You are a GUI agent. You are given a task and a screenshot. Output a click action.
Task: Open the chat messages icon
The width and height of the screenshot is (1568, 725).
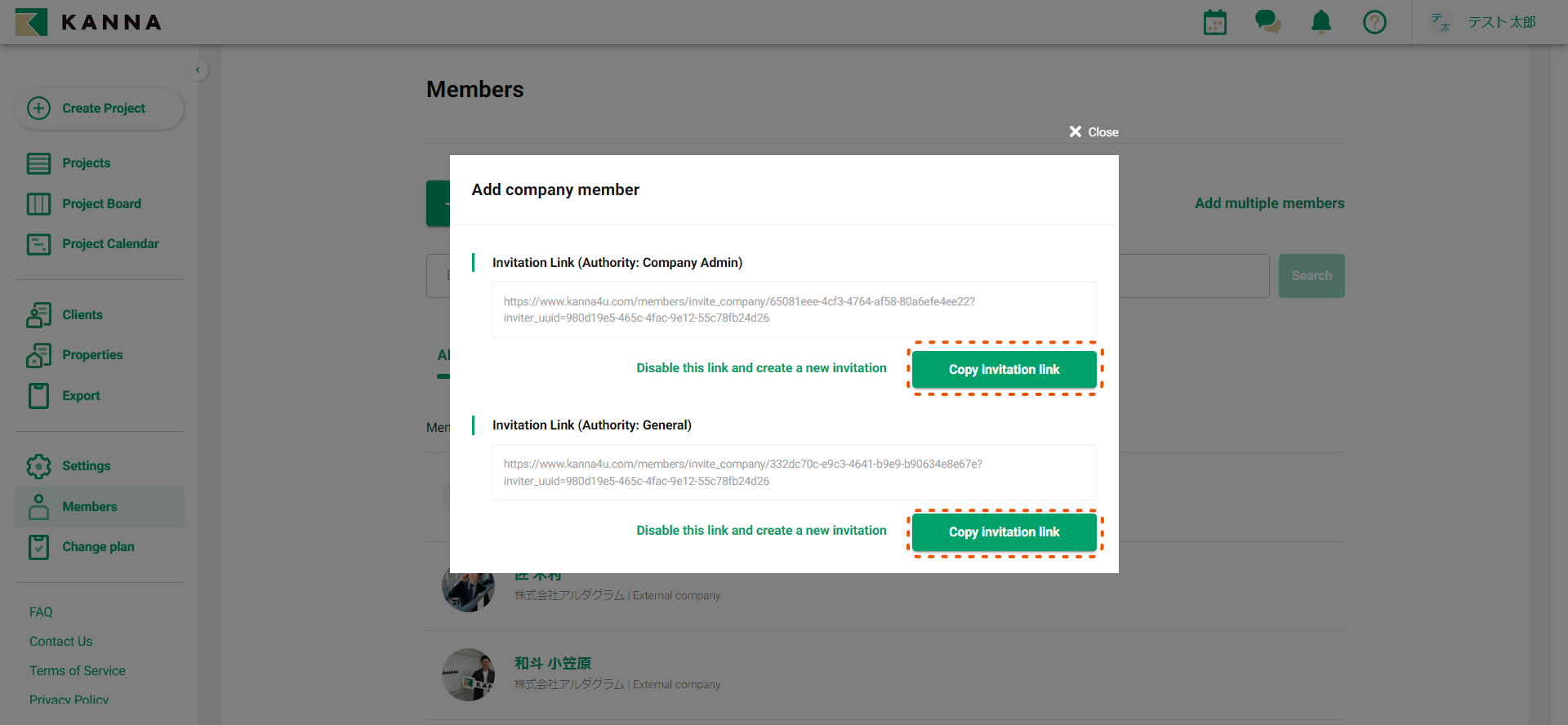(x=1267, y=22)
